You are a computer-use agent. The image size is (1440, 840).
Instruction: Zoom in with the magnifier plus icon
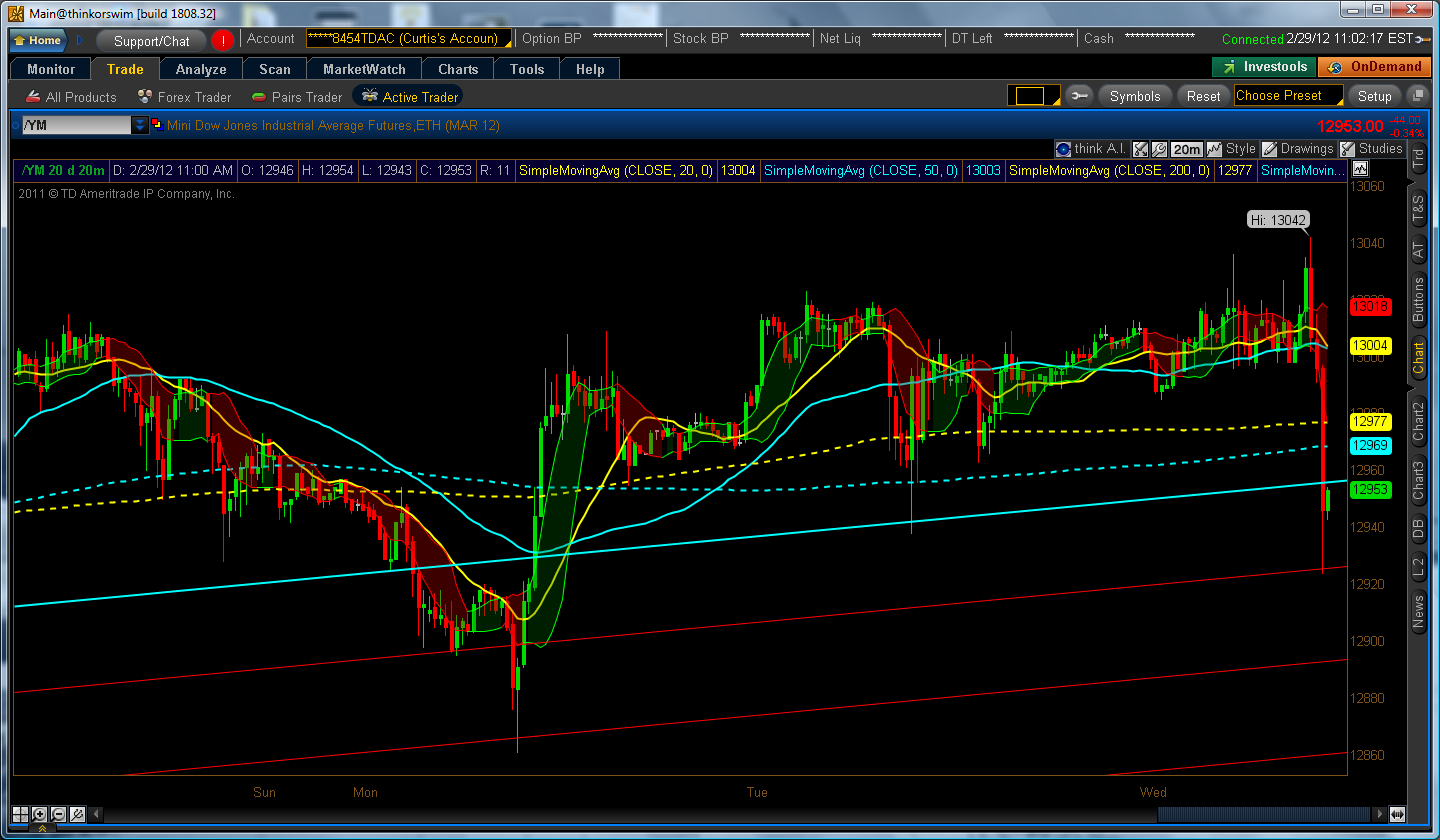coord(40,814)
